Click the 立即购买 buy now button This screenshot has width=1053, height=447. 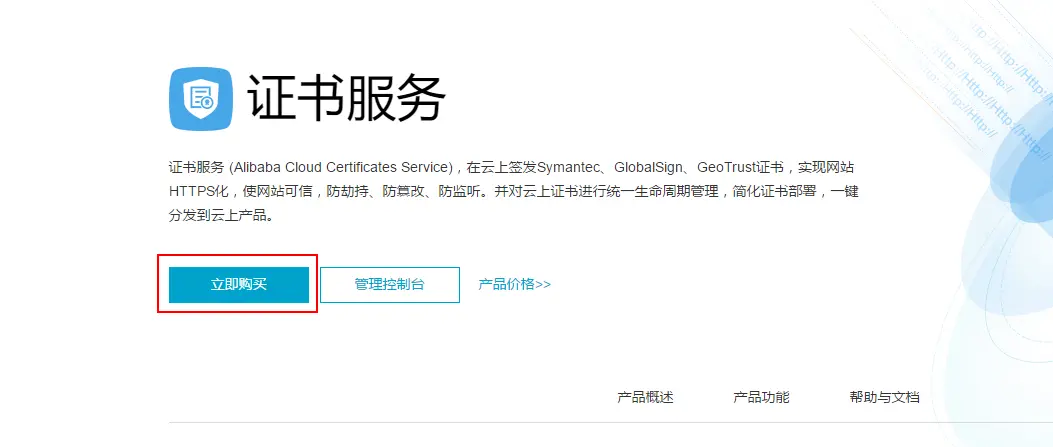point(238,285)
